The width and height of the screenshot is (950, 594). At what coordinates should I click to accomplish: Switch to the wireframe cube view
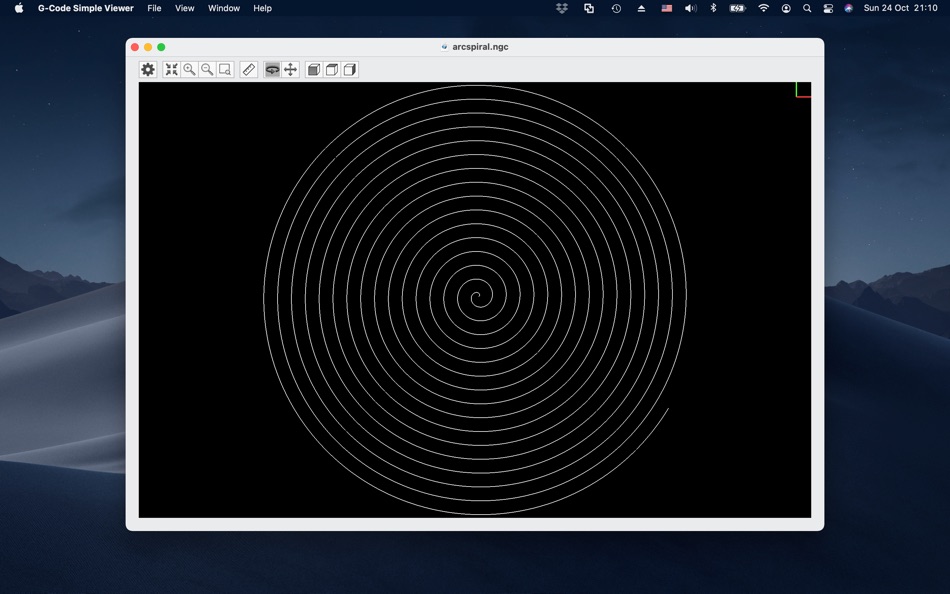click(332, 70)
